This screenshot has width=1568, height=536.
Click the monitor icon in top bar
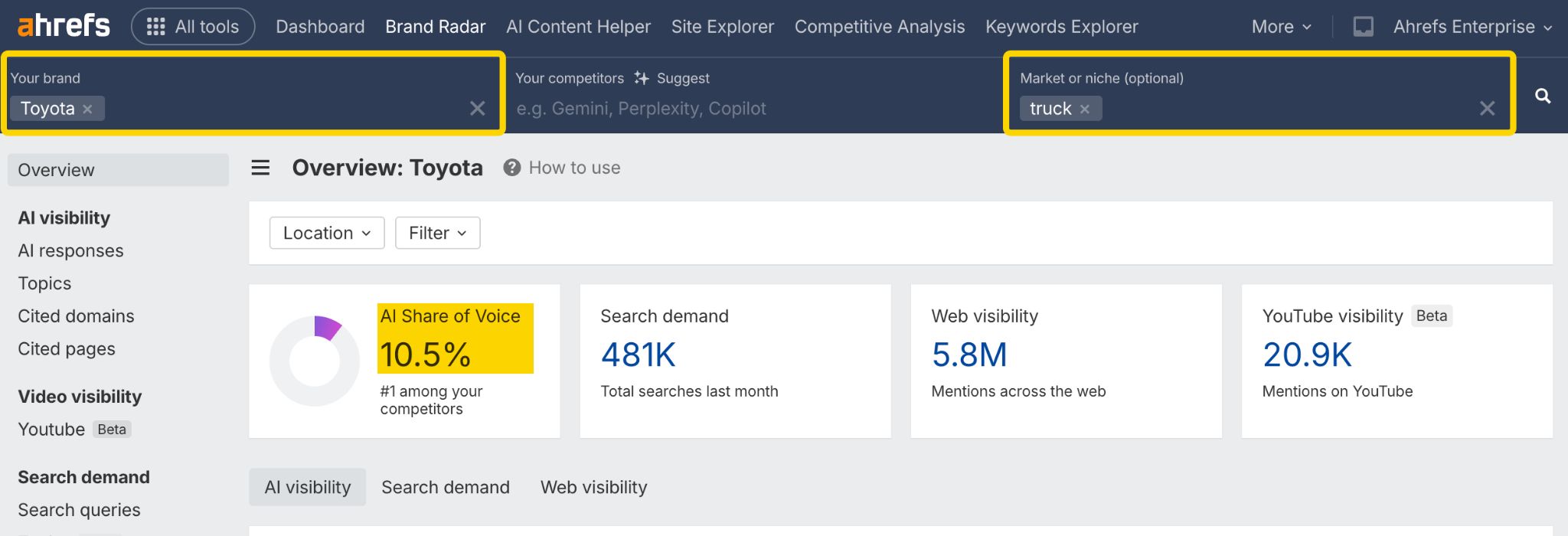pos(1363,27)
